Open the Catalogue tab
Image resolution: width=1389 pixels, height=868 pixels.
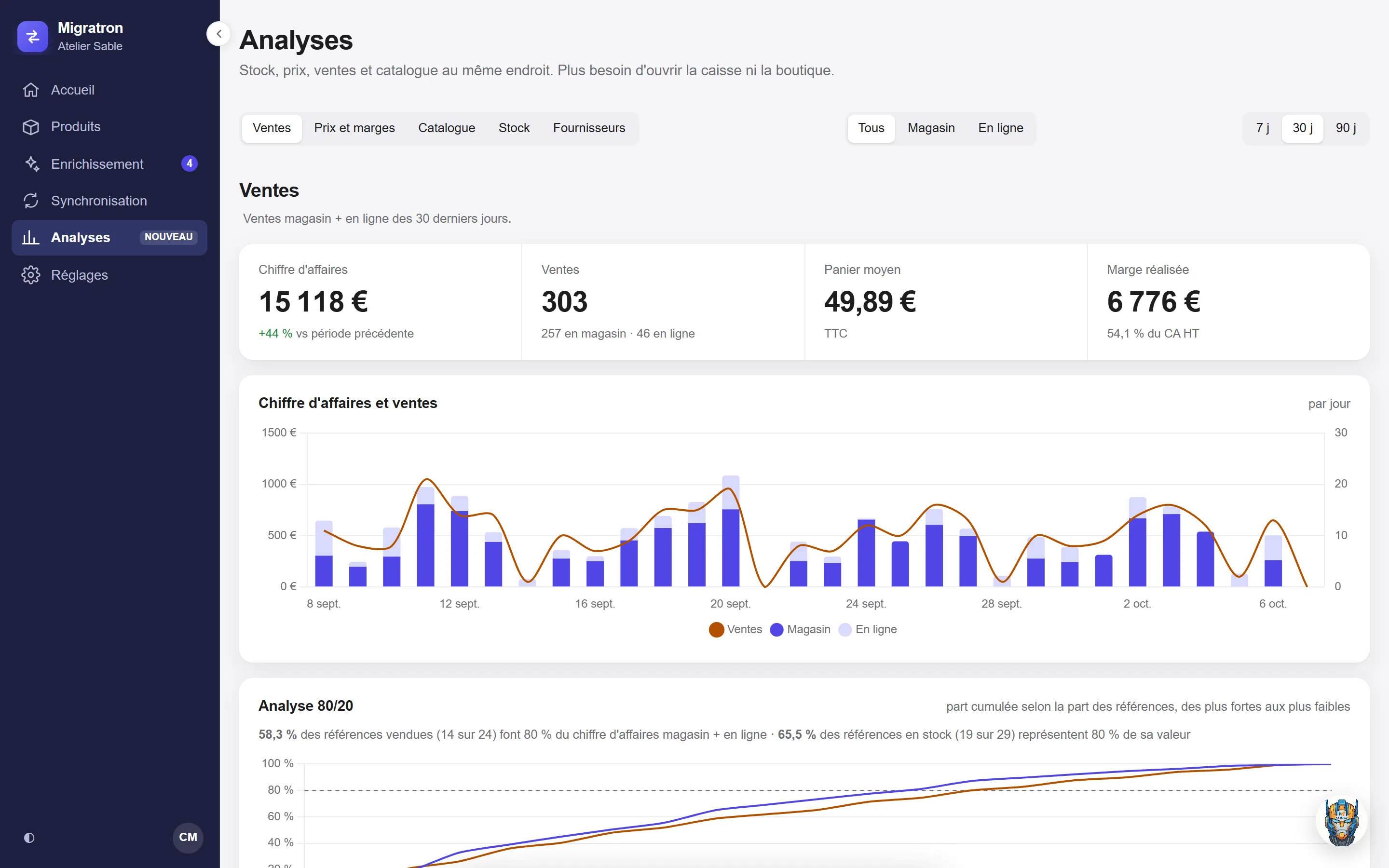click(x=447, y=128)
